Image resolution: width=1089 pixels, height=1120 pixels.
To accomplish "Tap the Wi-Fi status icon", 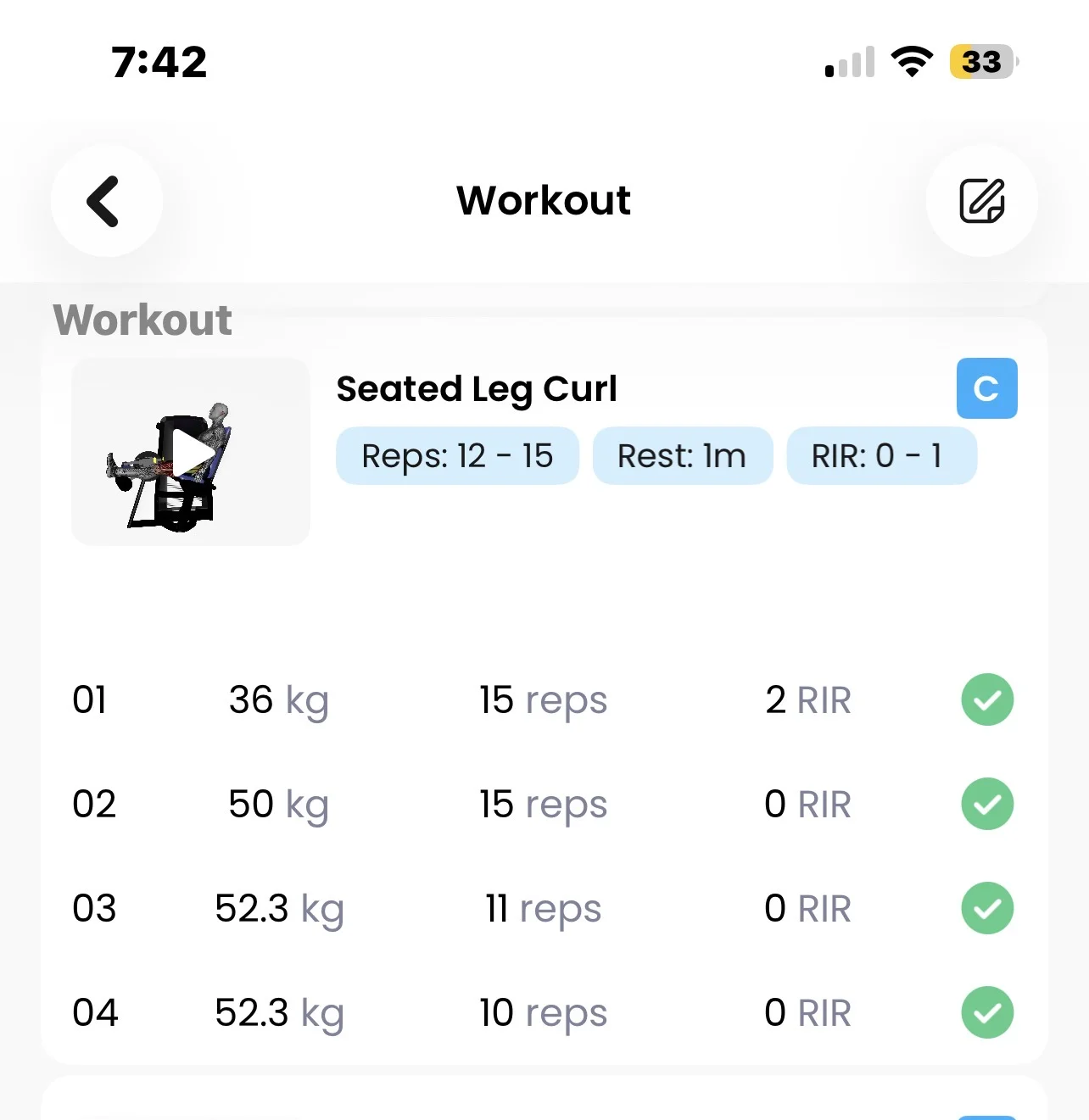I will click(912, 62).
